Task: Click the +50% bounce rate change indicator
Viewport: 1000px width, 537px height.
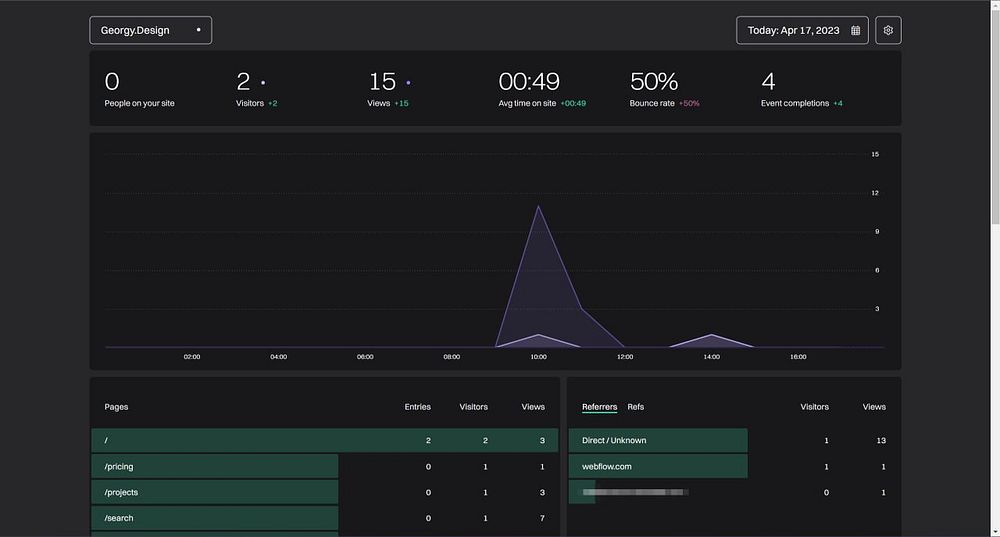Action: [x=689, y=103]
